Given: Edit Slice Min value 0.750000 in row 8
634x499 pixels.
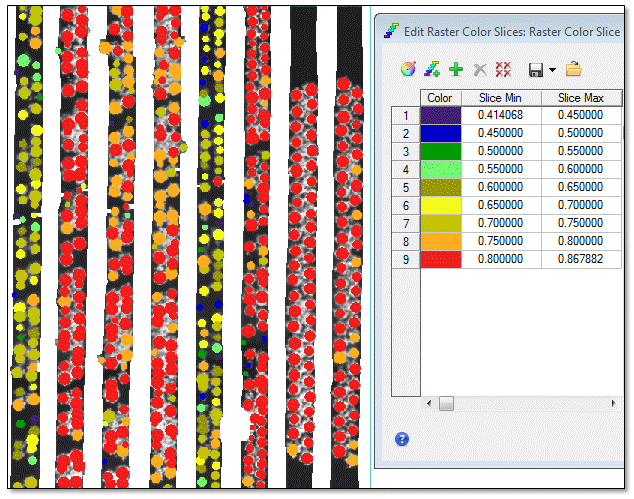Looking at the screenshot, I should tap(501, 241).
